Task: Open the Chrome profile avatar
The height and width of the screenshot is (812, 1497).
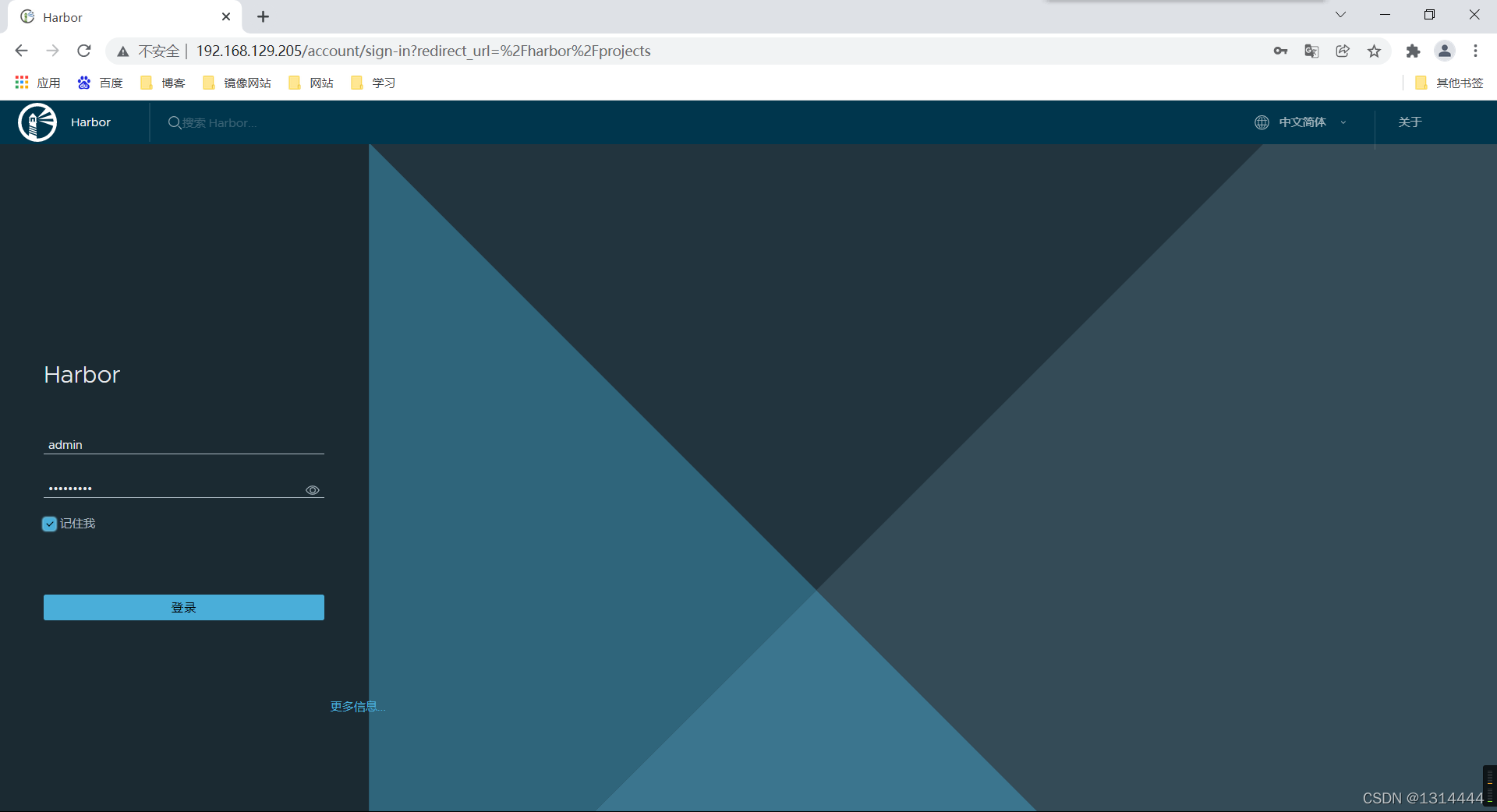Action: click(x=1445, y=51)
